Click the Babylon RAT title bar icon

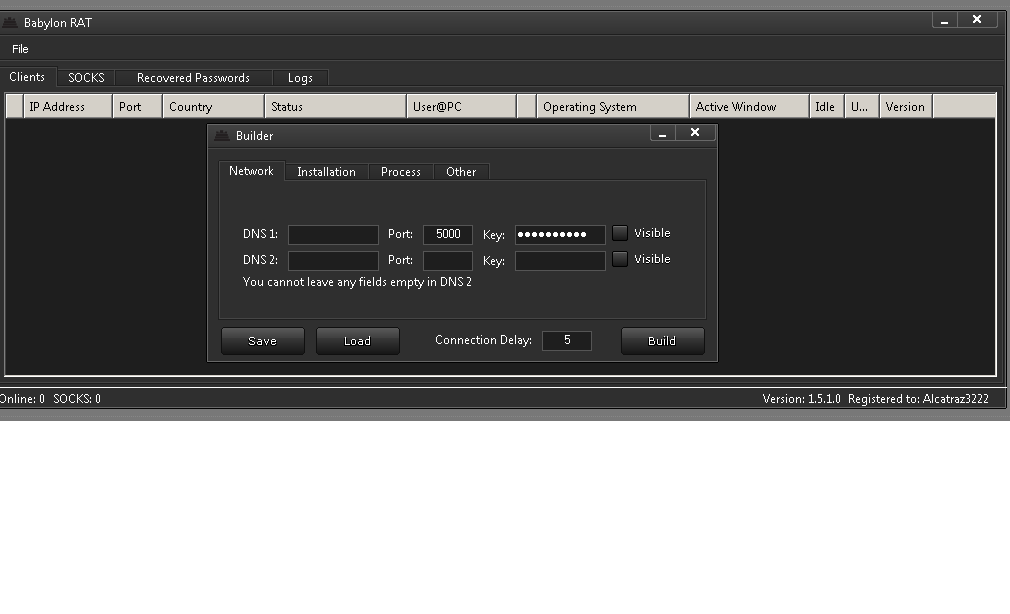click(9, 23)
